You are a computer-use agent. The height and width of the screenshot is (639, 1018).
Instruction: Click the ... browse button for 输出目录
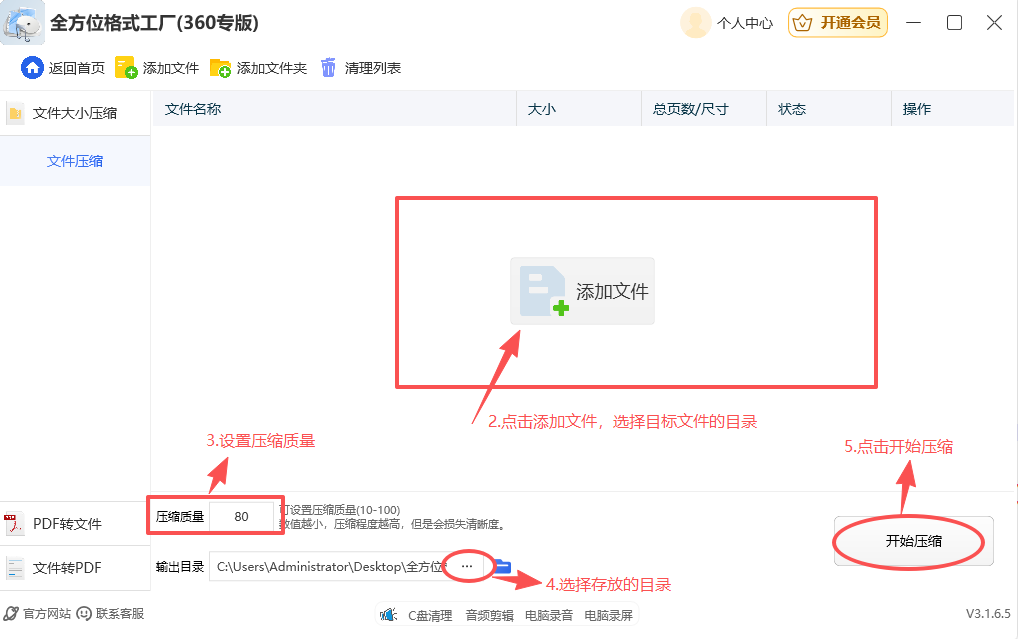click(x=466, y=566)
